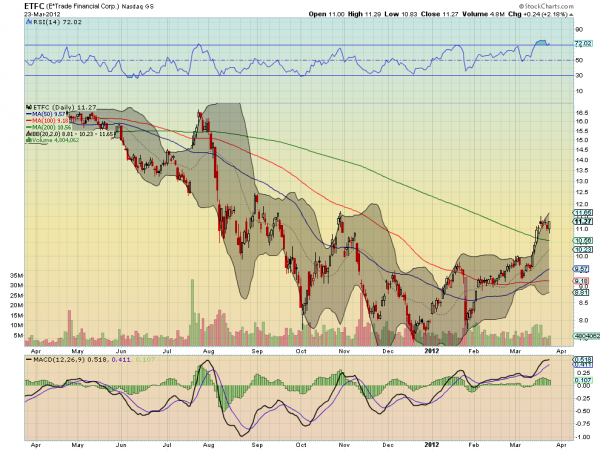The width and height of the screenshot is (600, 450).
Task: Click the 13.5 price axis label
Action: tap(582, 170)
